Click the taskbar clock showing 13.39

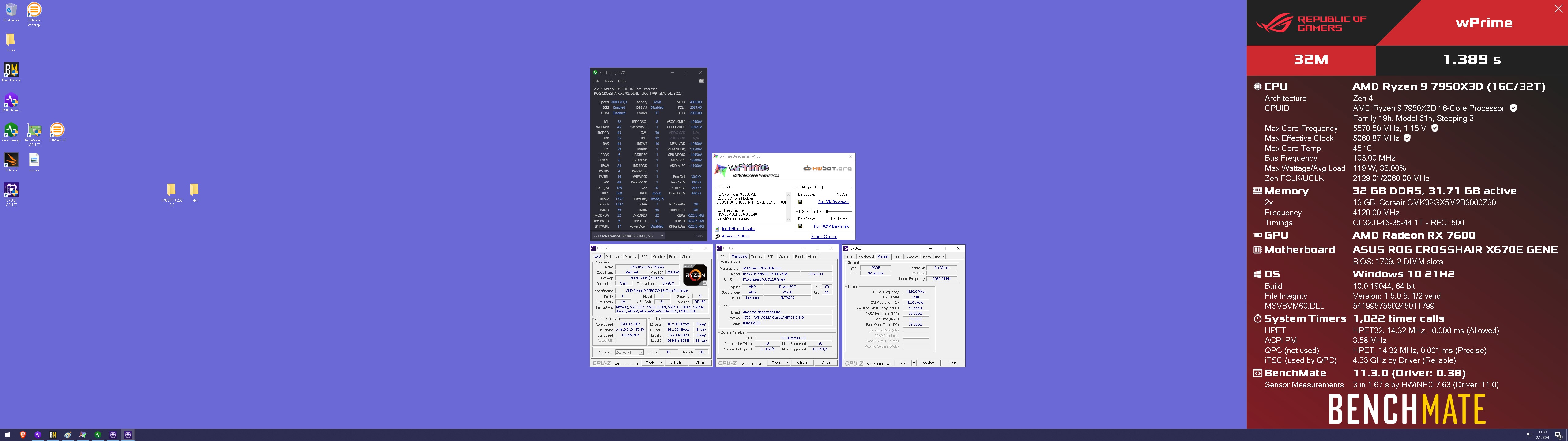(1543, 435)
